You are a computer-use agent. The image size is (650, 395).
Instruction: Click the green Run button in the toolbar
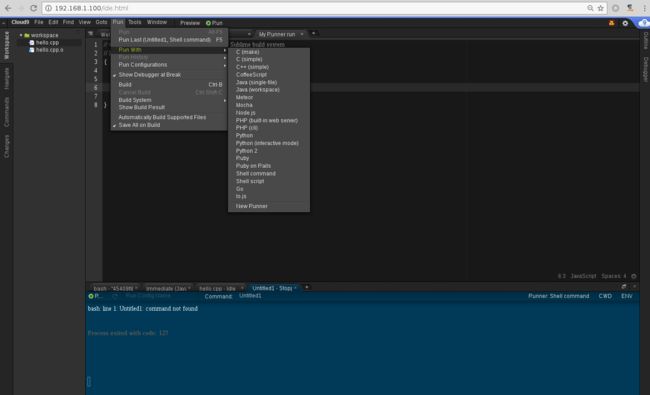[x=214, y=23]
